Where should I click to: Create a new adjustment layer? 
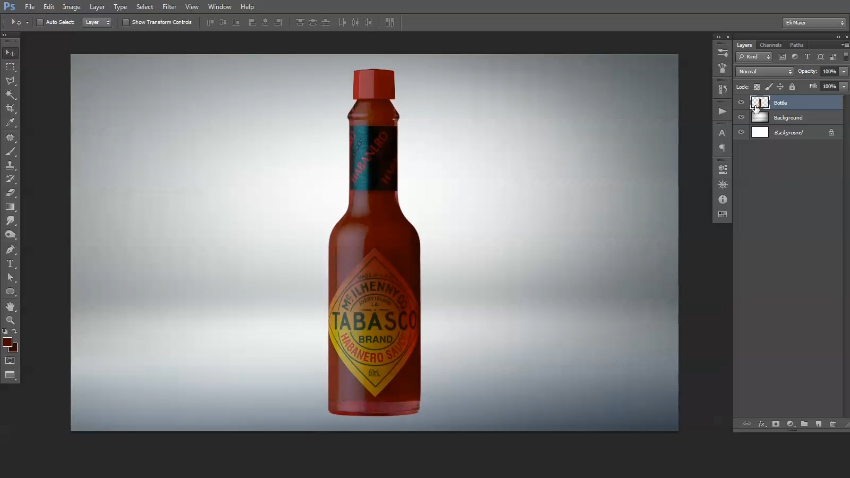[790, 424]
